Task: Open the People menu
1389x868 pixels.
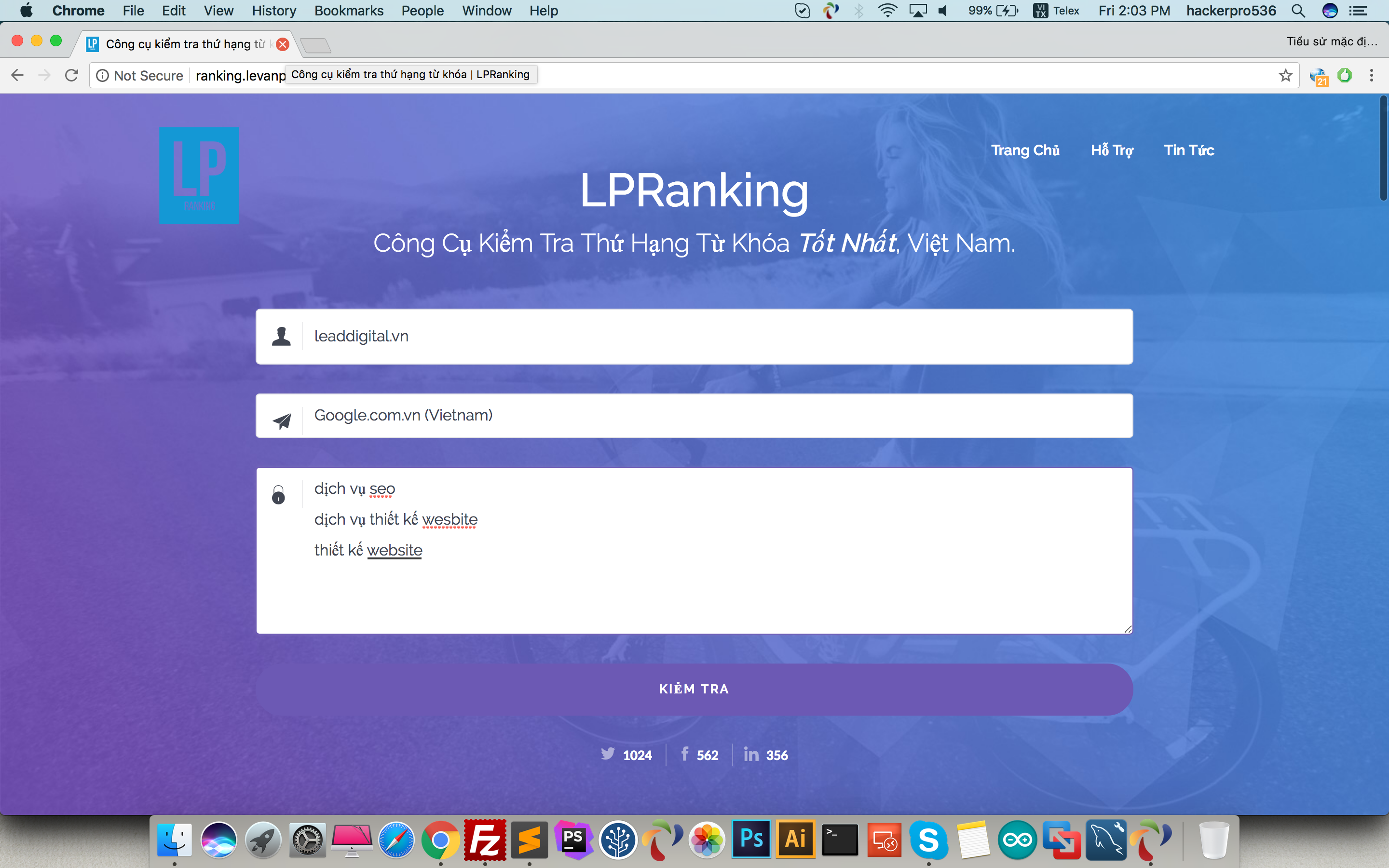Action: coord(422,11)
